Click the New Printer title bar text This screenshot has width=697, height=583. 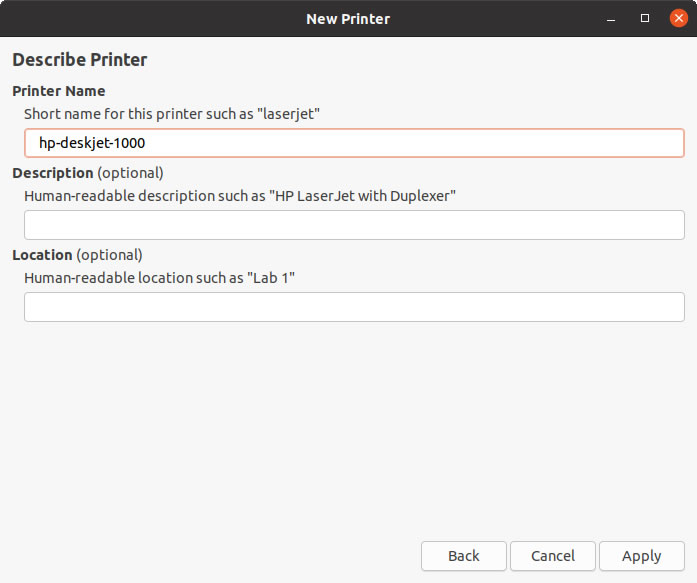[x=348, y=19]
